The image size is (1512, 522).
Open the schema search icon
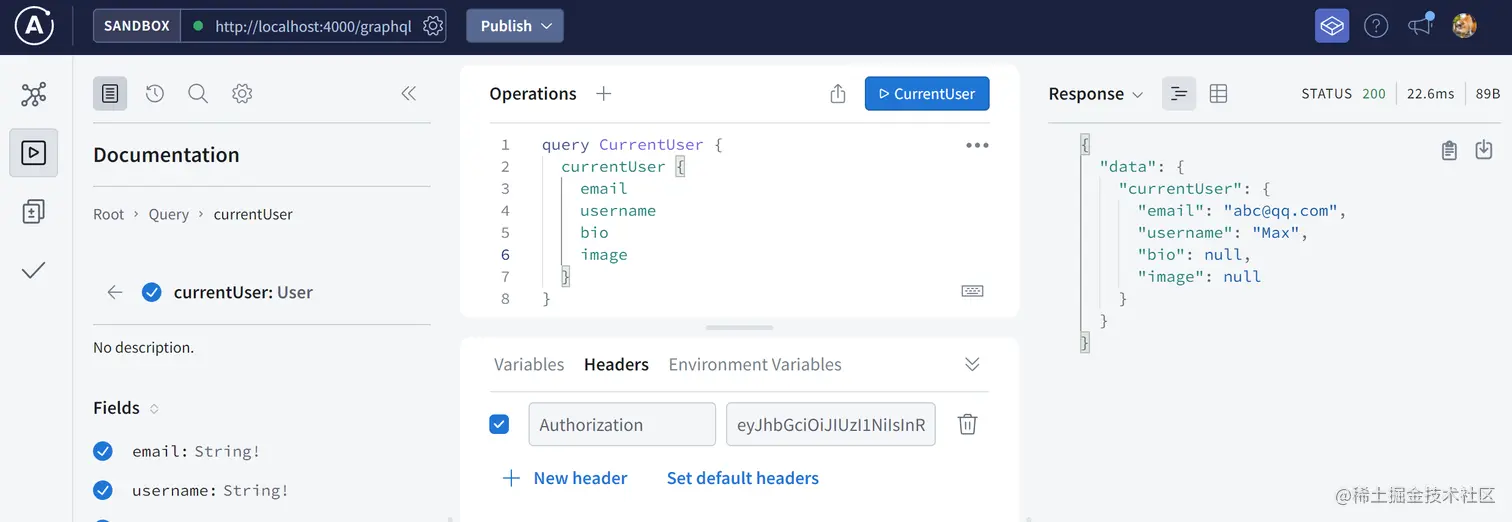point(198,94)
